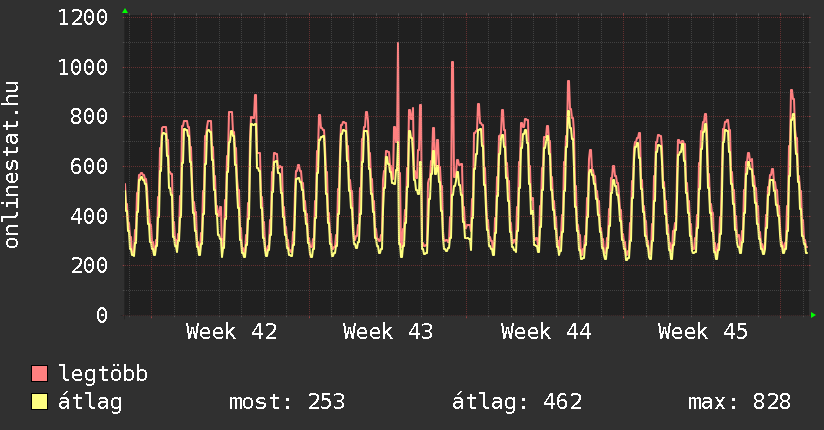824x430 pixels.
Task: Click the green arrow atop the y-axis
Action: click(125, 11)
